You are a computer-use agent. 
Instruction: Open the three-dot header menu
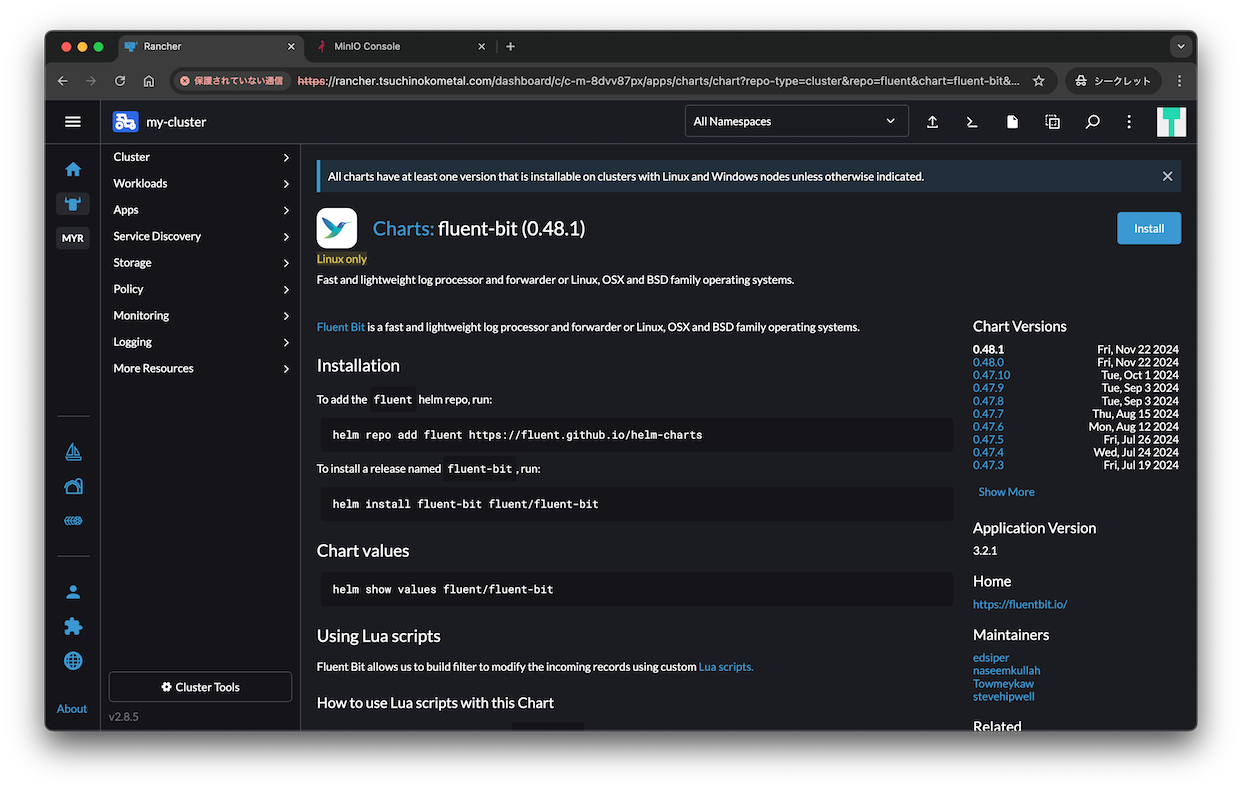tap(1129, 122)
